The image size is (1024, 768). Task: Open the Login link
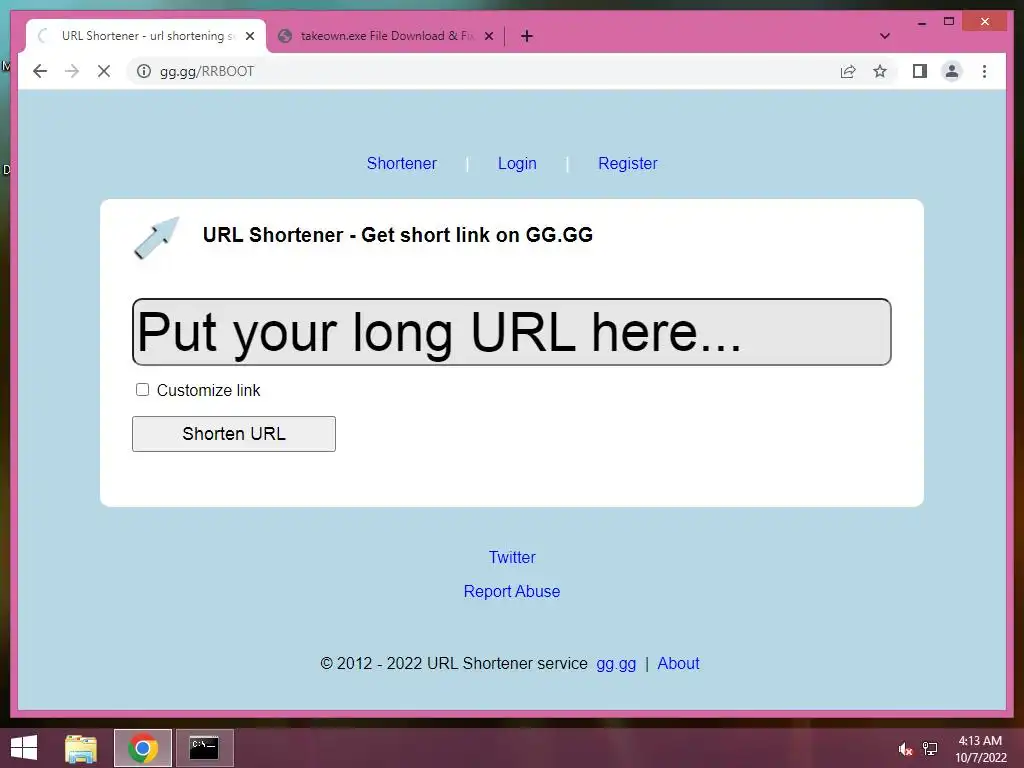click(517, 163)
